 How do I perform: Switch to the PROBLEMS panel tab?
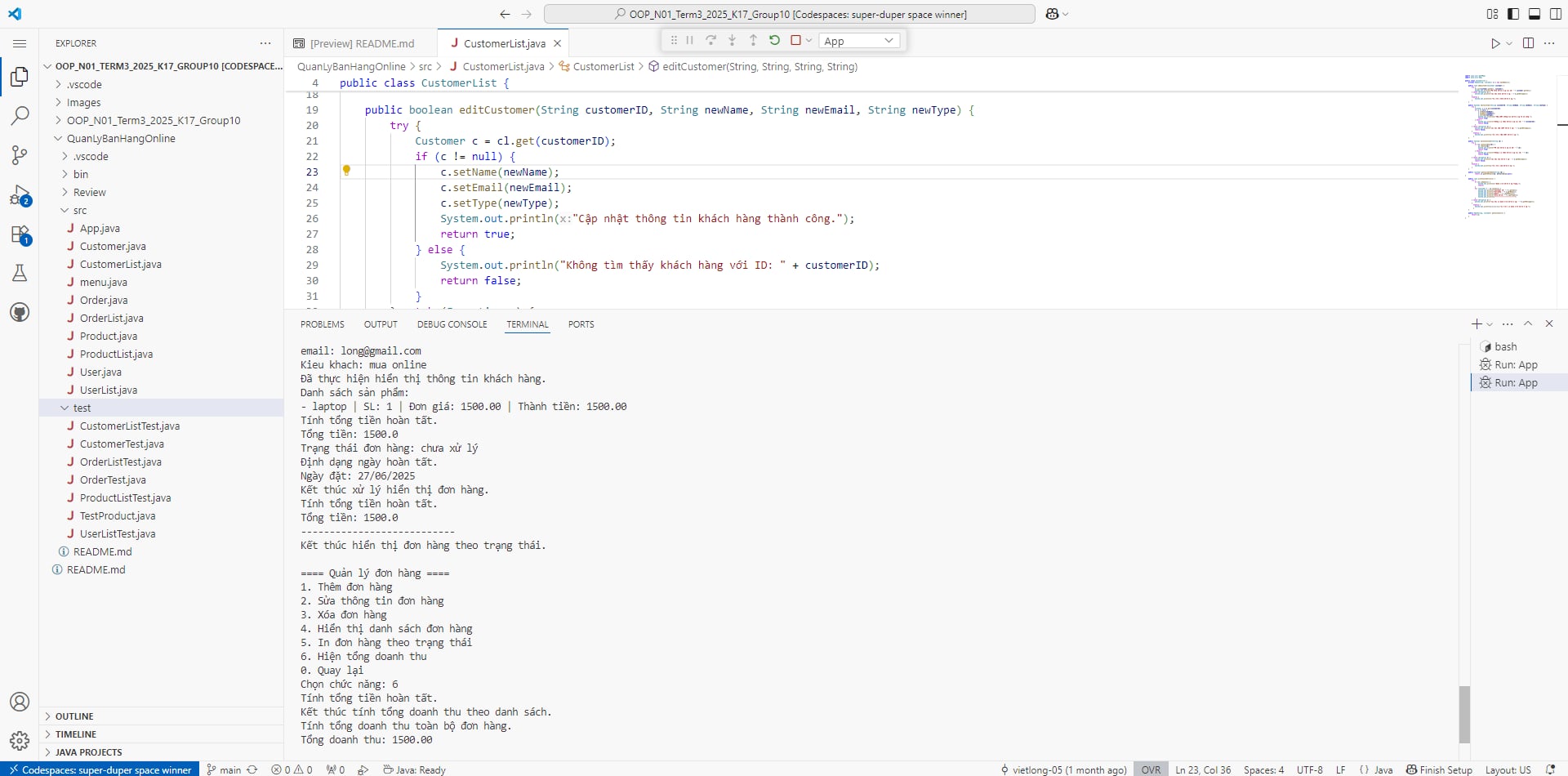pyautogui.click(x=323, y=324)
